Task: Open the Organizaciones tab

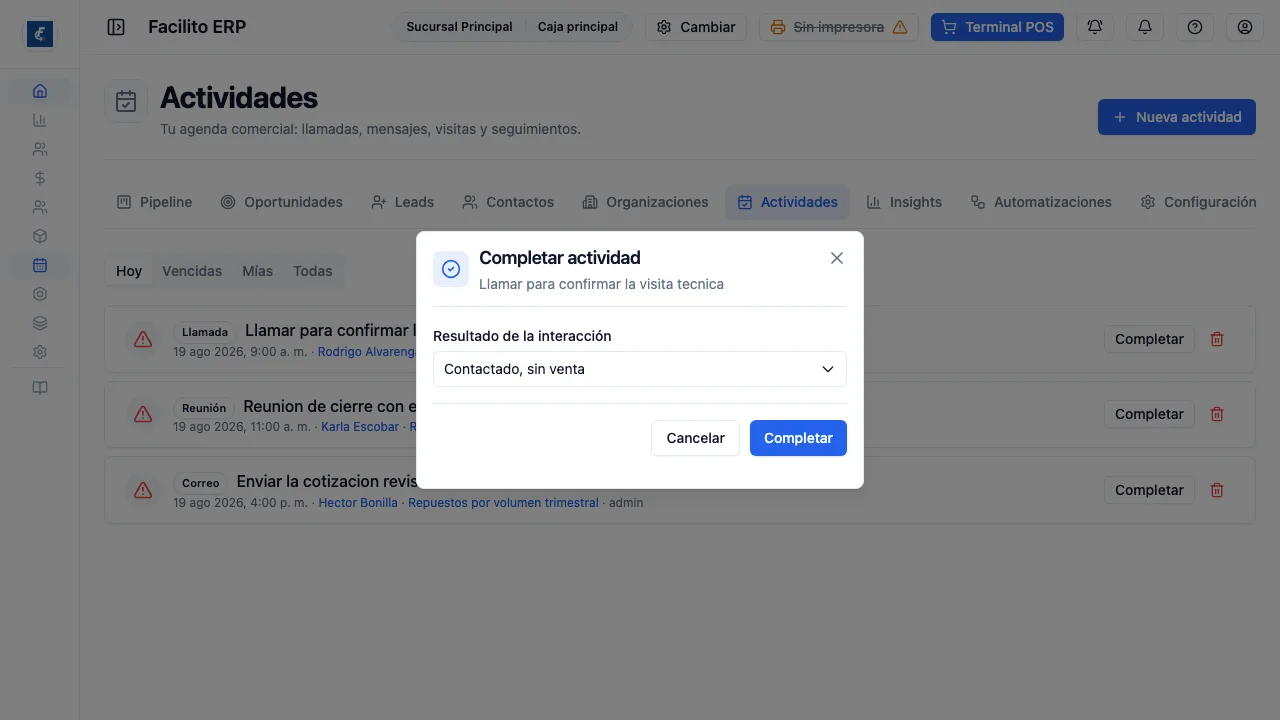Action: [x=645, y=202]
